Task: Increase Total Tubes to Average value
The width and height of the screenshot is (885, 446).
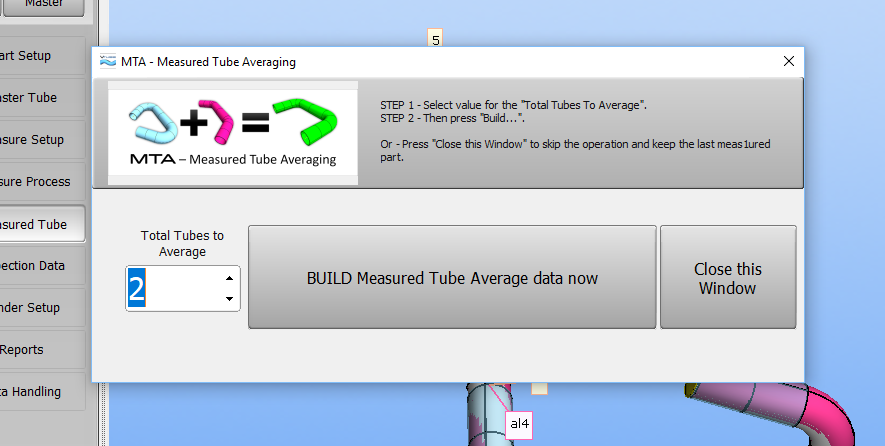Action: (x=229, y=278)
